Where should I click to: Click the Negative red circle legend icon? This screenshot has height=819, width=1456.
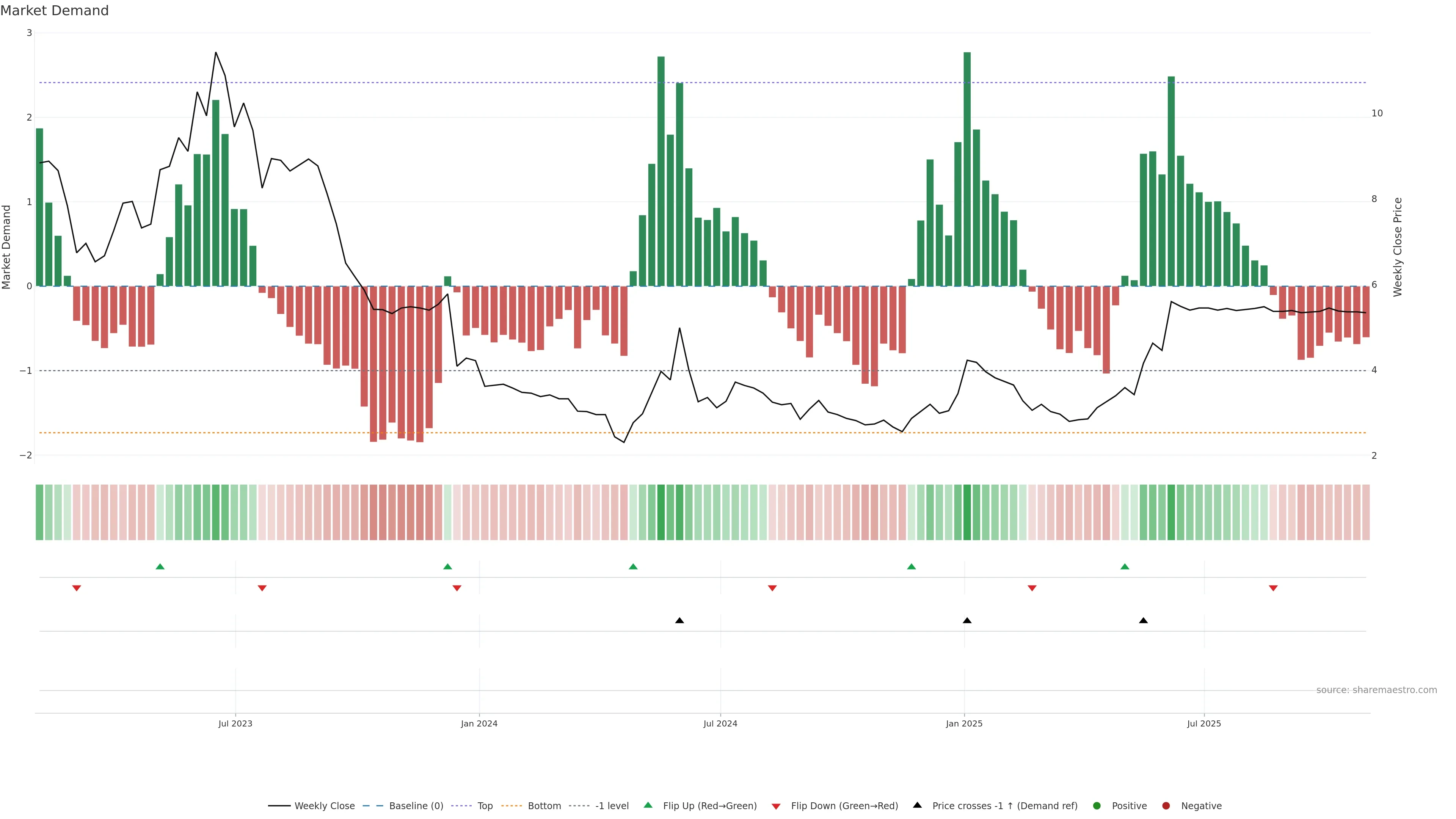pos(1166,806)
